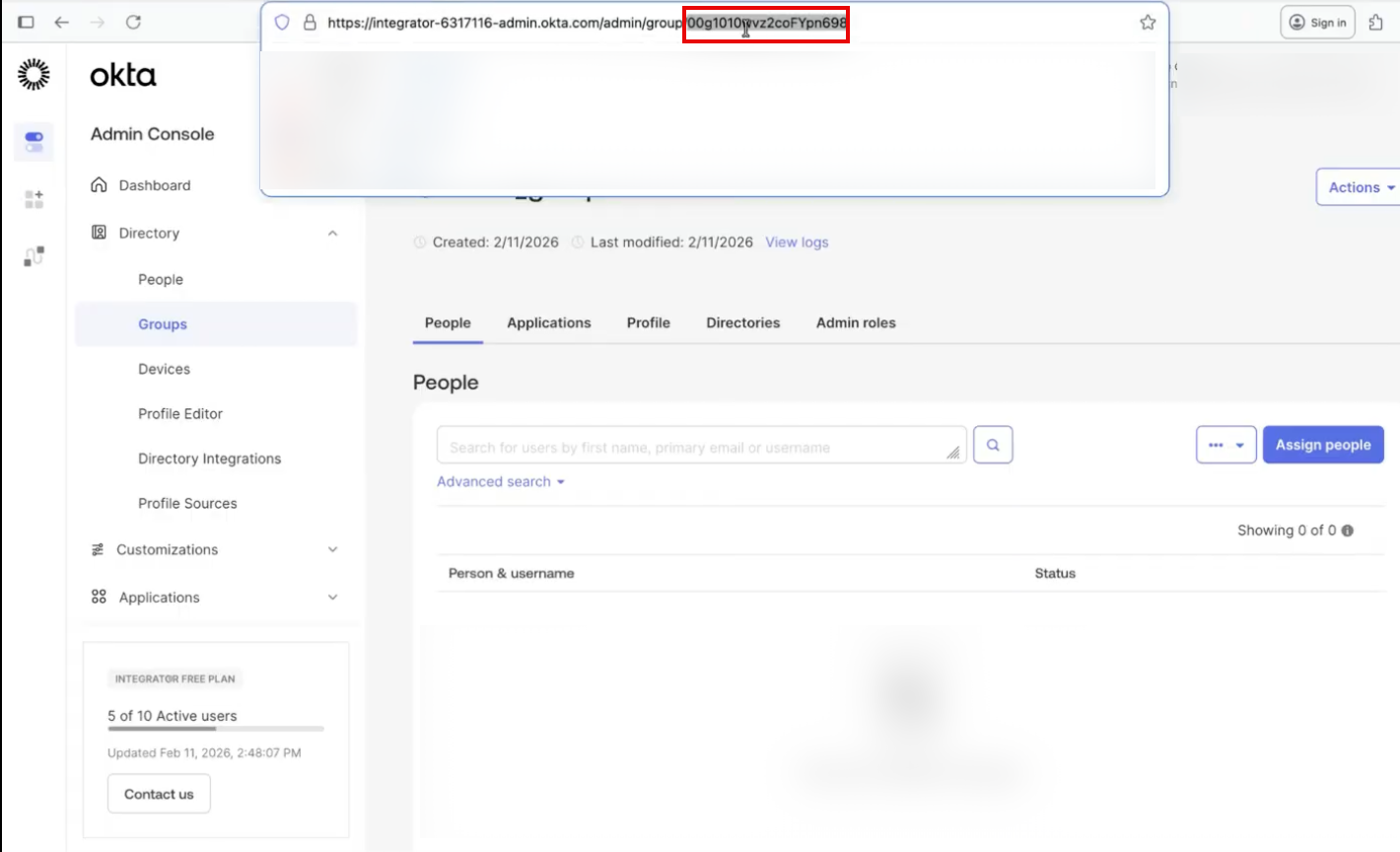Click the info icon beside Showing 0 of 0
Image resolution: width=1400 pixels, height=852 pixels.
pos(1348,531)
